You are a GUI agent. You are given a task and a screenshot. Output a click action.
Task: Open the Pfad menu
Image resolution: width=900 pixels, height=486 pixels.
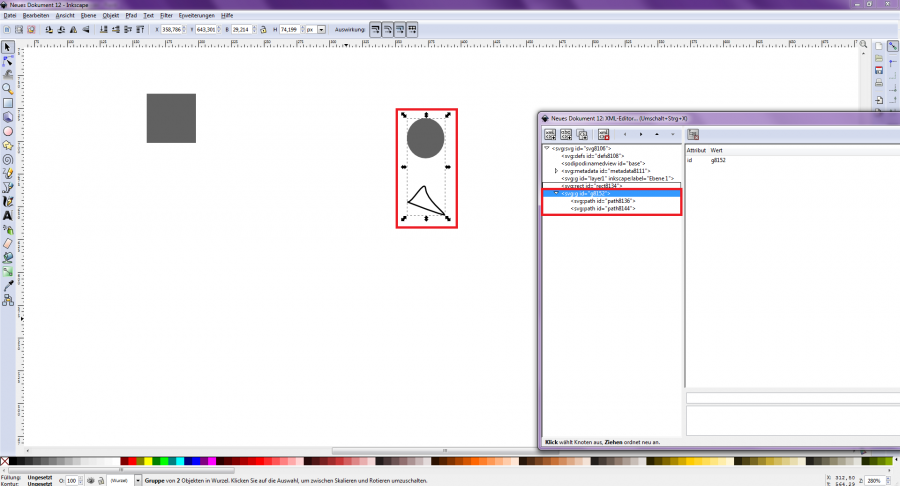coord(131,16)
